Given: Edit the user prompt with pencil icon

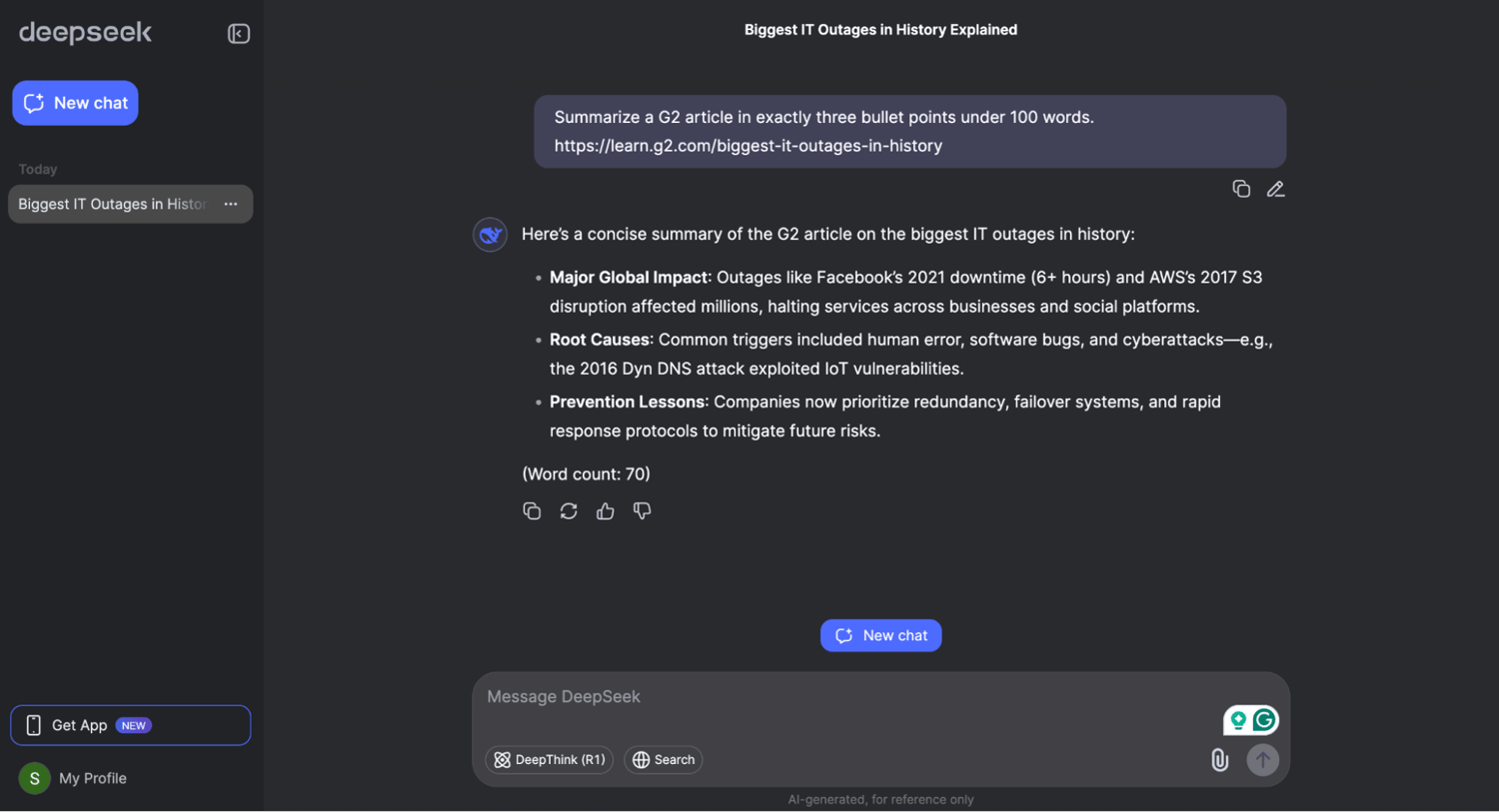Looking at the screenshot, I should click(1275, 189).
